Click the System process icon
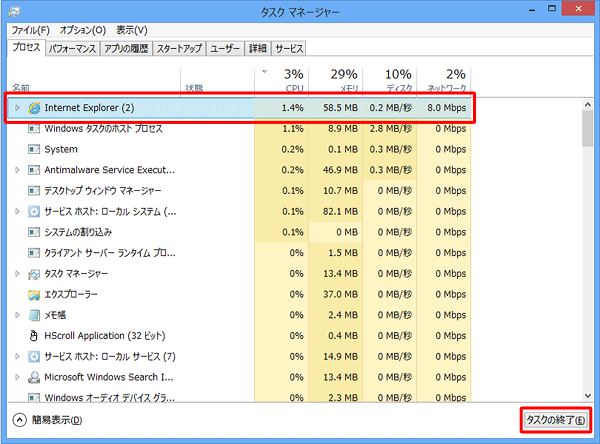This screenshot has width=600, height=444. (34, 149)
